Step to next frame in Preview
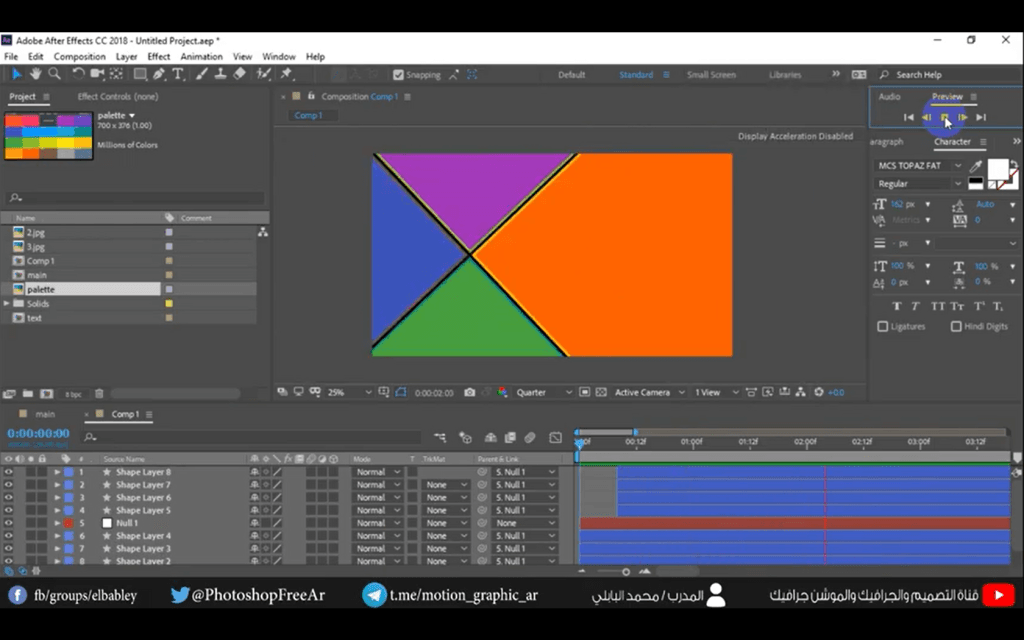This screenshot has width=1024, height=640. point(963,118)
